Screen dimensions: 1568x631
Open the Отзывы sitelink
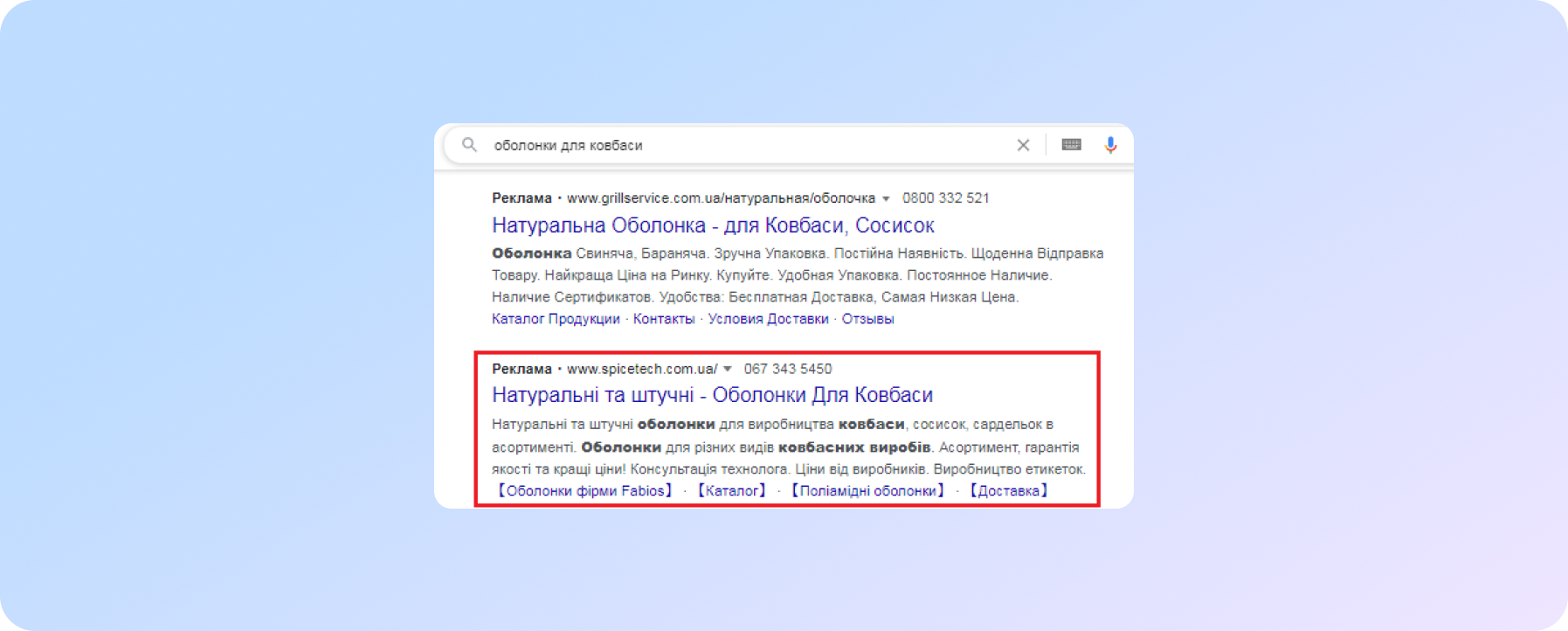pos(867,319)
